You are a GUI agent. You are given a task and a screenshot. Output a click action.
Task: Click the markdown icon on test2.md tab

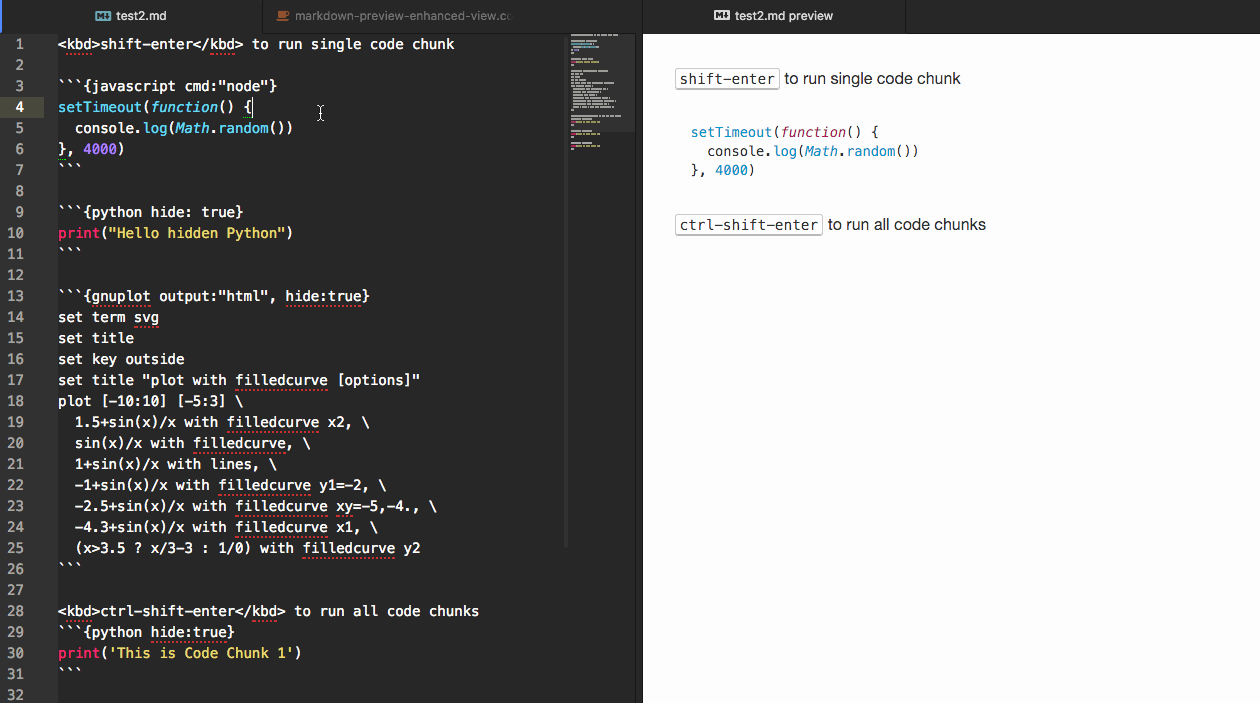[x=103, y=16]
